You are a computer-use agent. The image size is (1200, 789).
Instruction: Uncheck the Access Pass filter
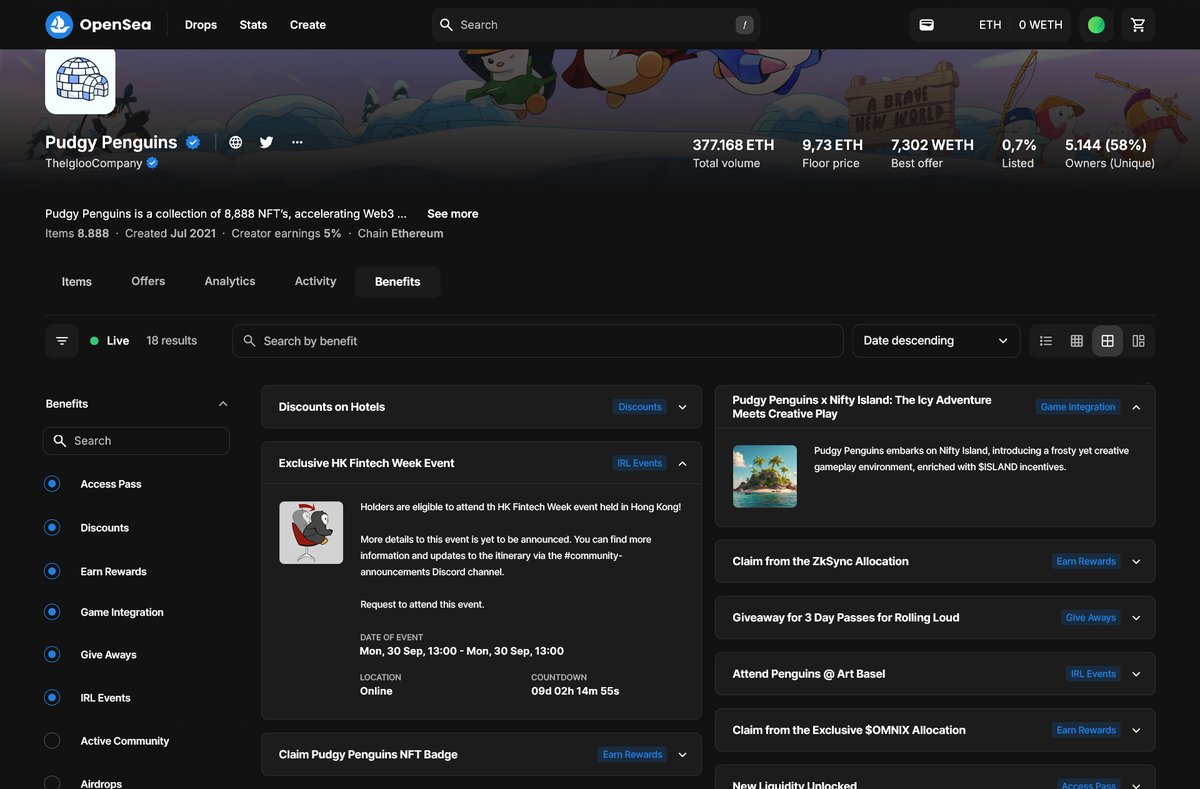(x=52, y=484)
